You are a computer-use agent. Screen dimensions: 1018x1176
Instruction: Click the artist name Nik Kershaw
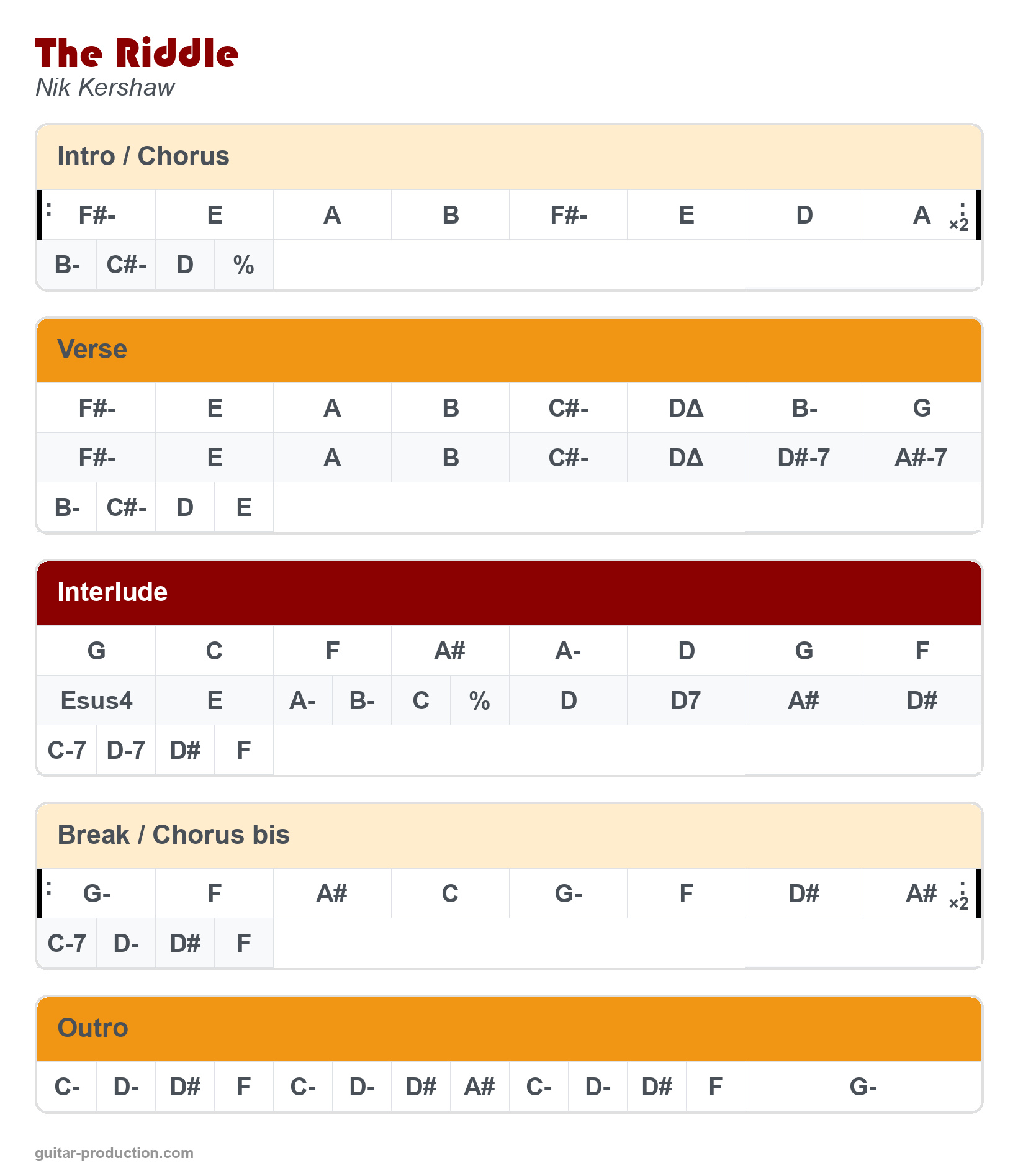106,88
